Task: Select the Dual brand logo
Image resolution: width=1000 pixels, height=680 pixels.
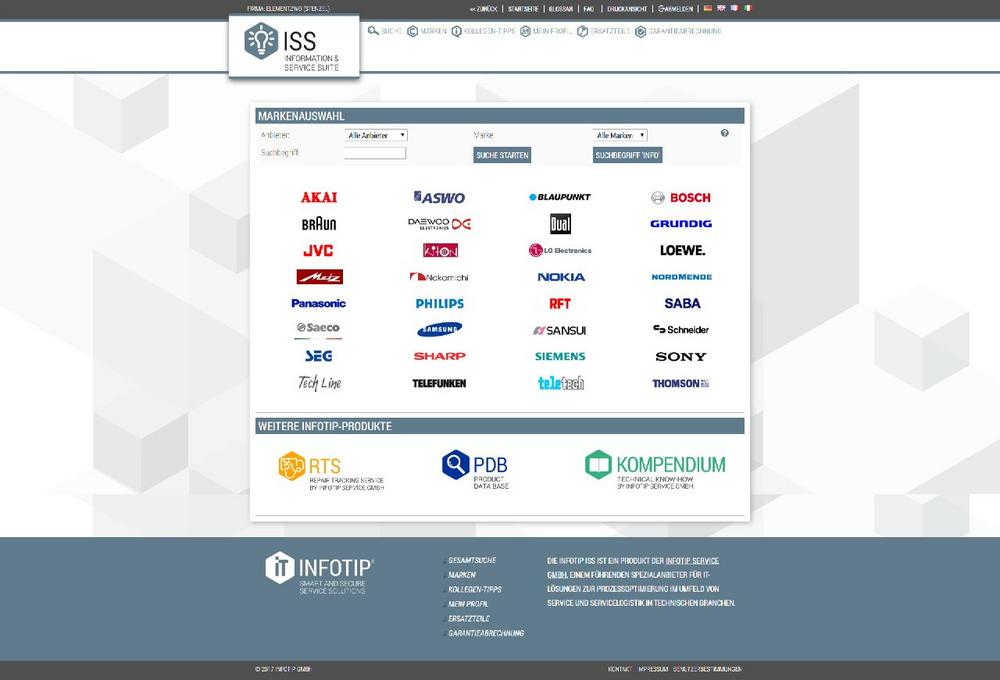Action: click(x=561, y=224)
